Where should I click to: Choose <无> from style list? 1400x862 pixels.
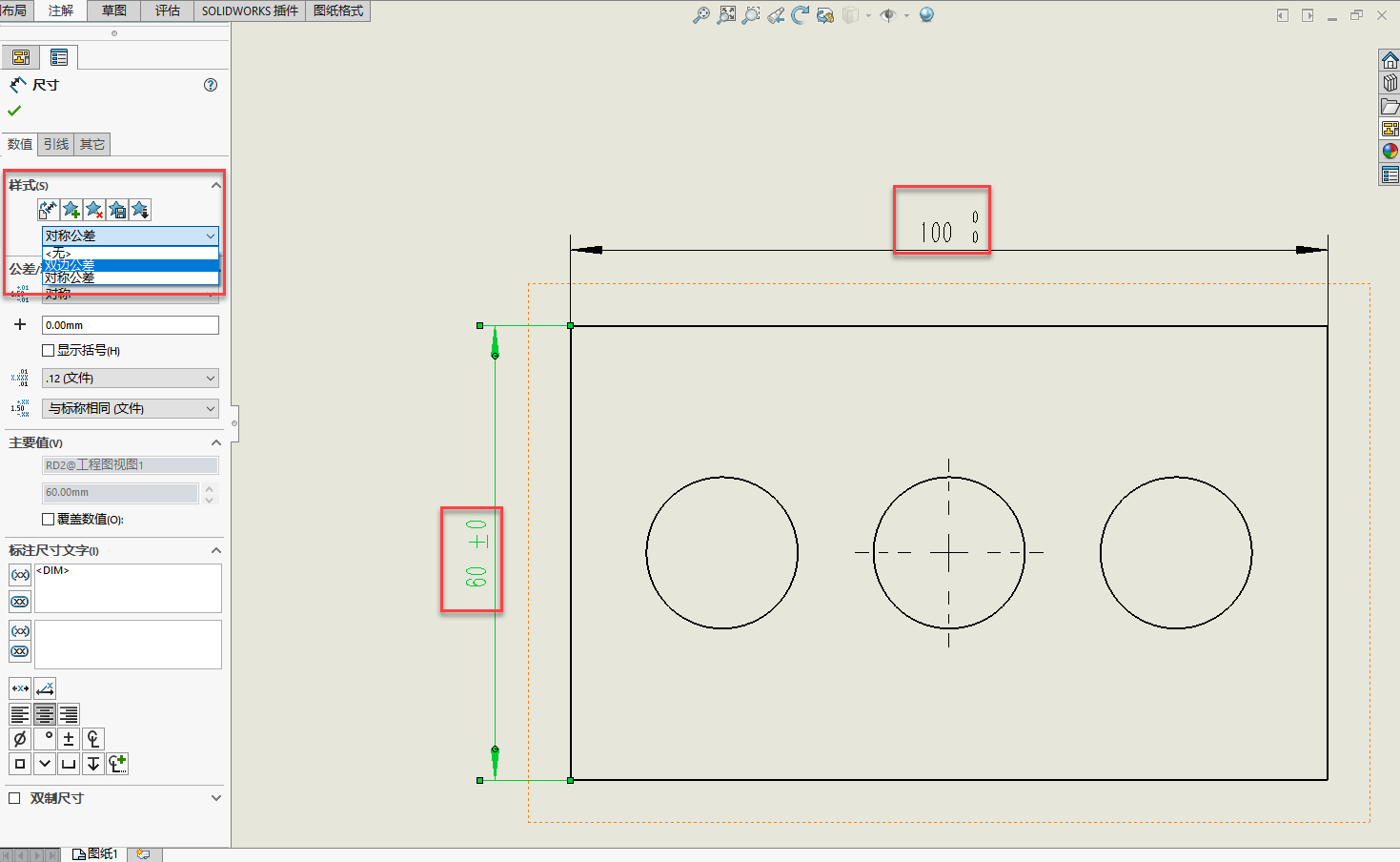coord(131,253)
